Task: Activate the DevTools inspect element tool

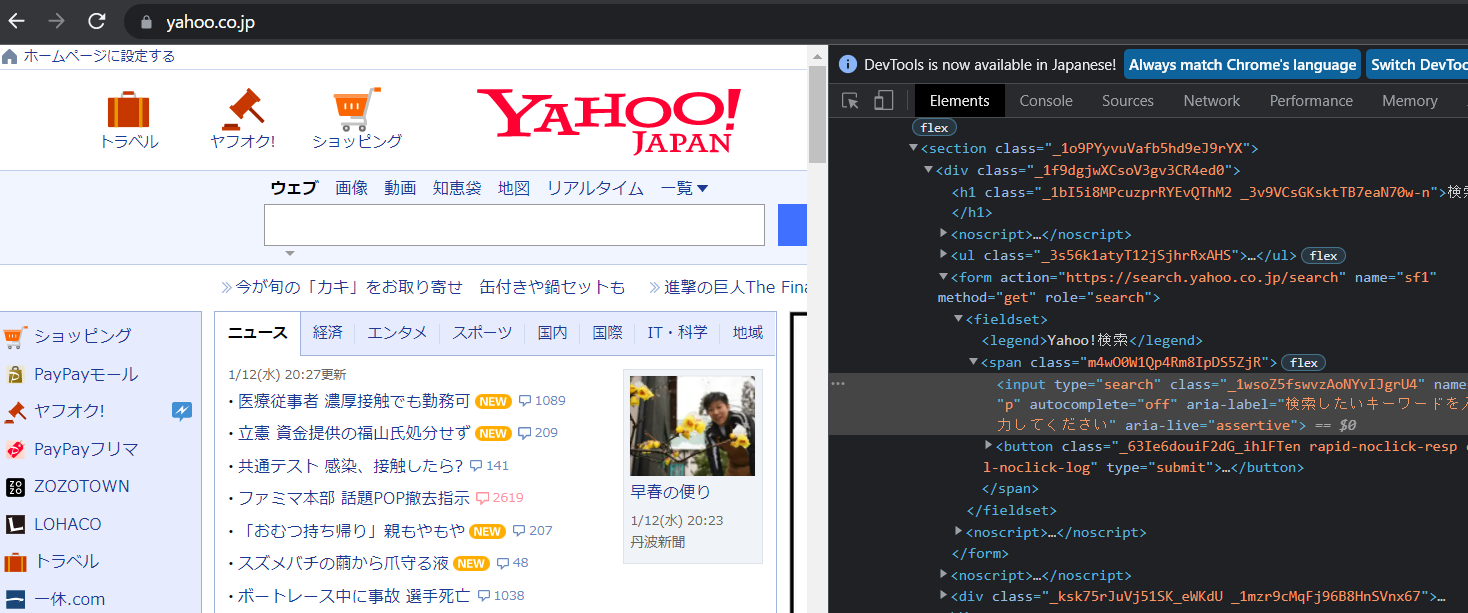Action: pyautogui.click(x=851, y=101)
